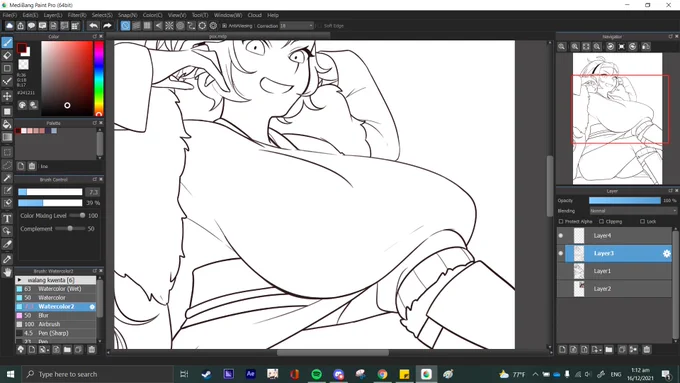Select Layer4 in Layer panel
680x383 pixels.
614,236
